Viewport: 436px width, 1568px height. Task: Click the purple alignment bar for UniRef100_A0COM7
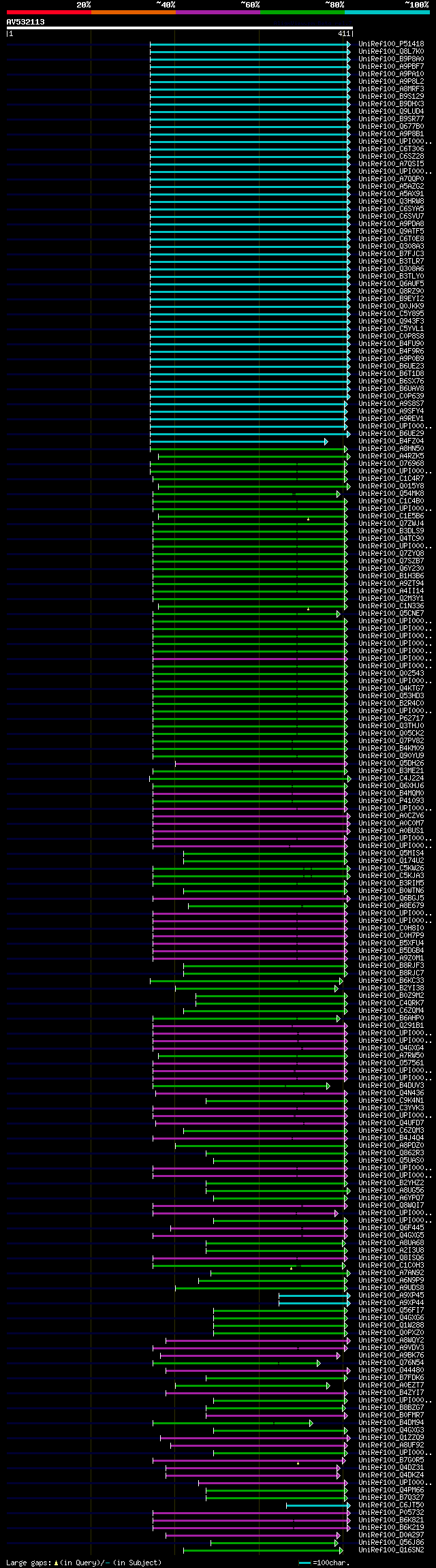pos(251,824)
